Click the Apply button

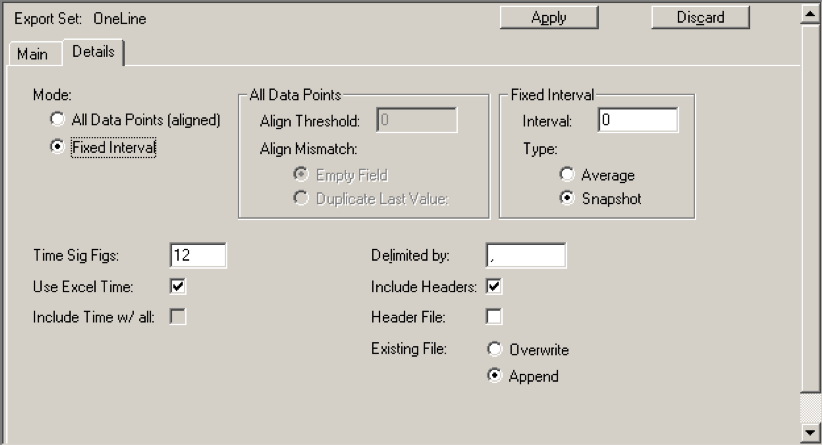tap(549, 17)
